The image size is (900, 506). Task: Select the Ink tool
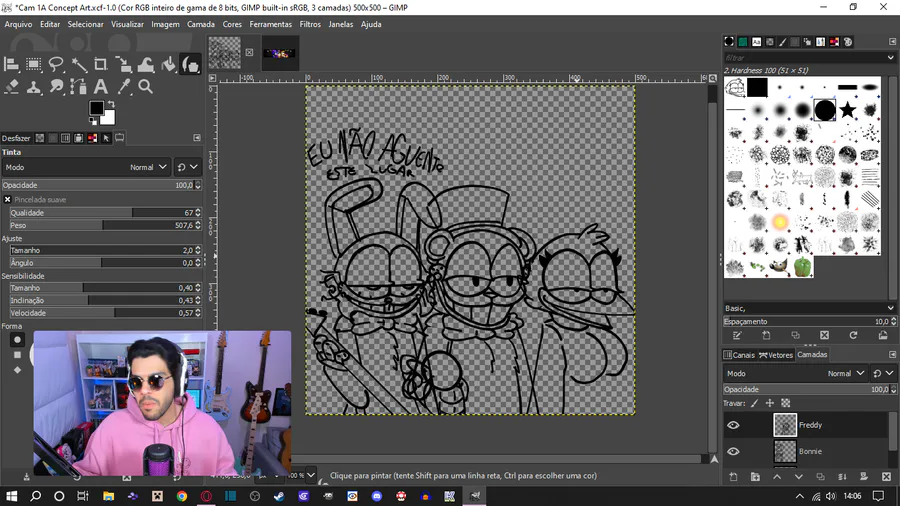[x=191, y=64]
